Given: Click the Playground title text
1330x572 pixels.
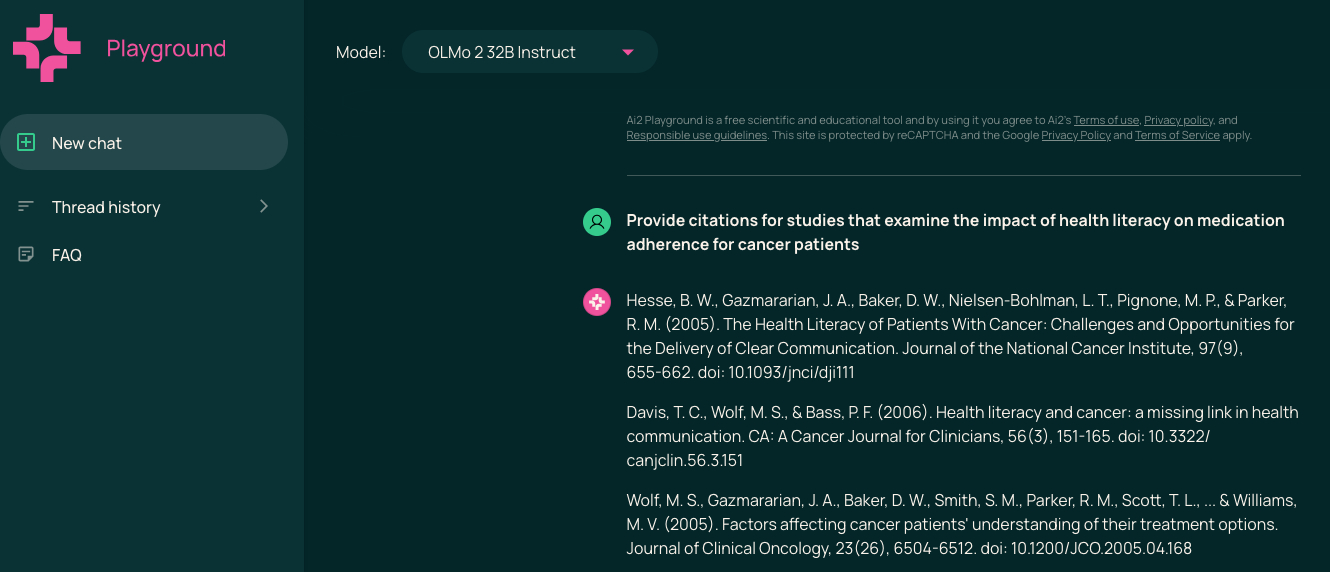Looking at the screenshot, I should tap(166, 48).
